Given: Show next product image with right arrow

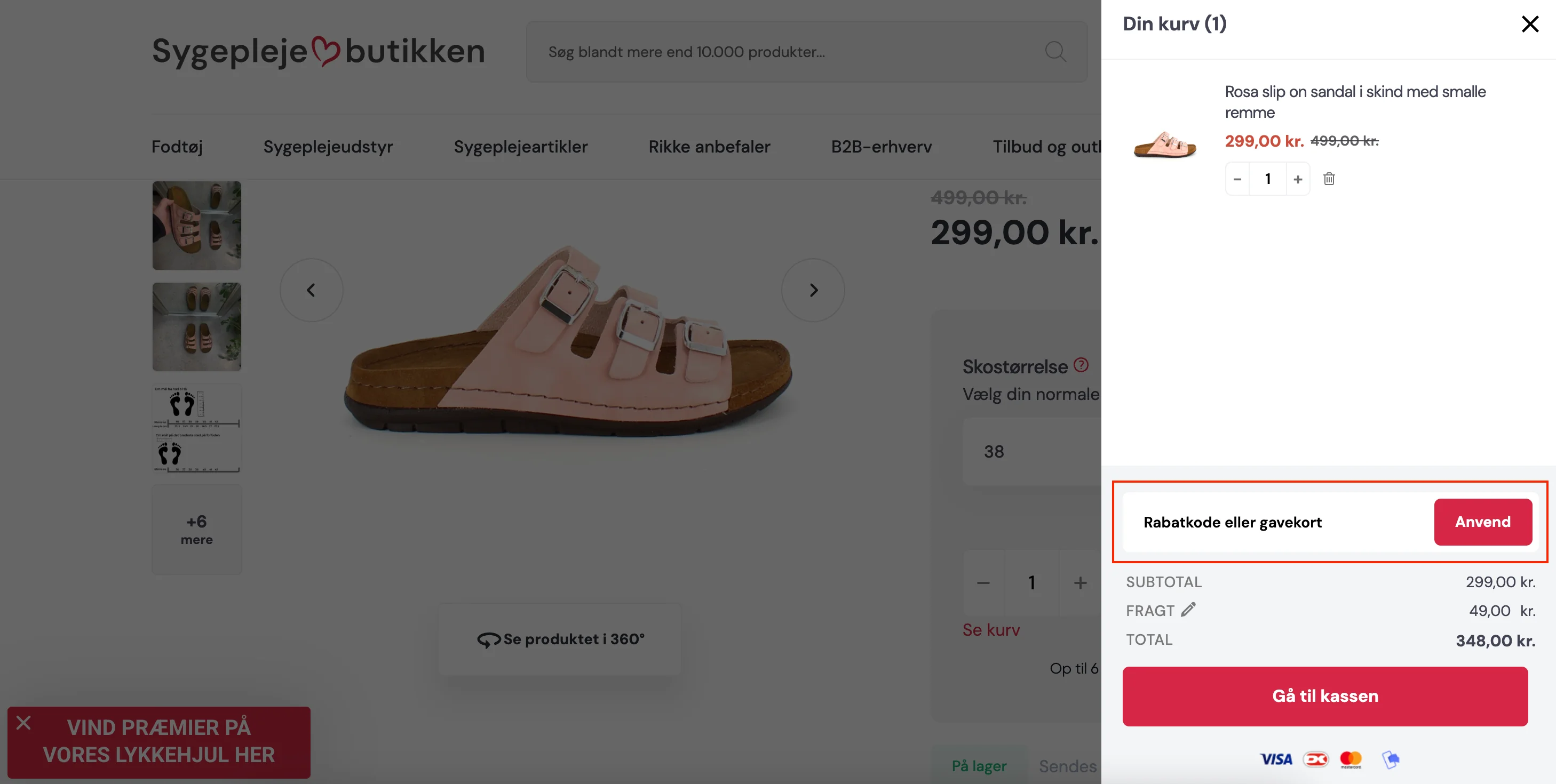Looking at the screenshot, I should point(813,290).
